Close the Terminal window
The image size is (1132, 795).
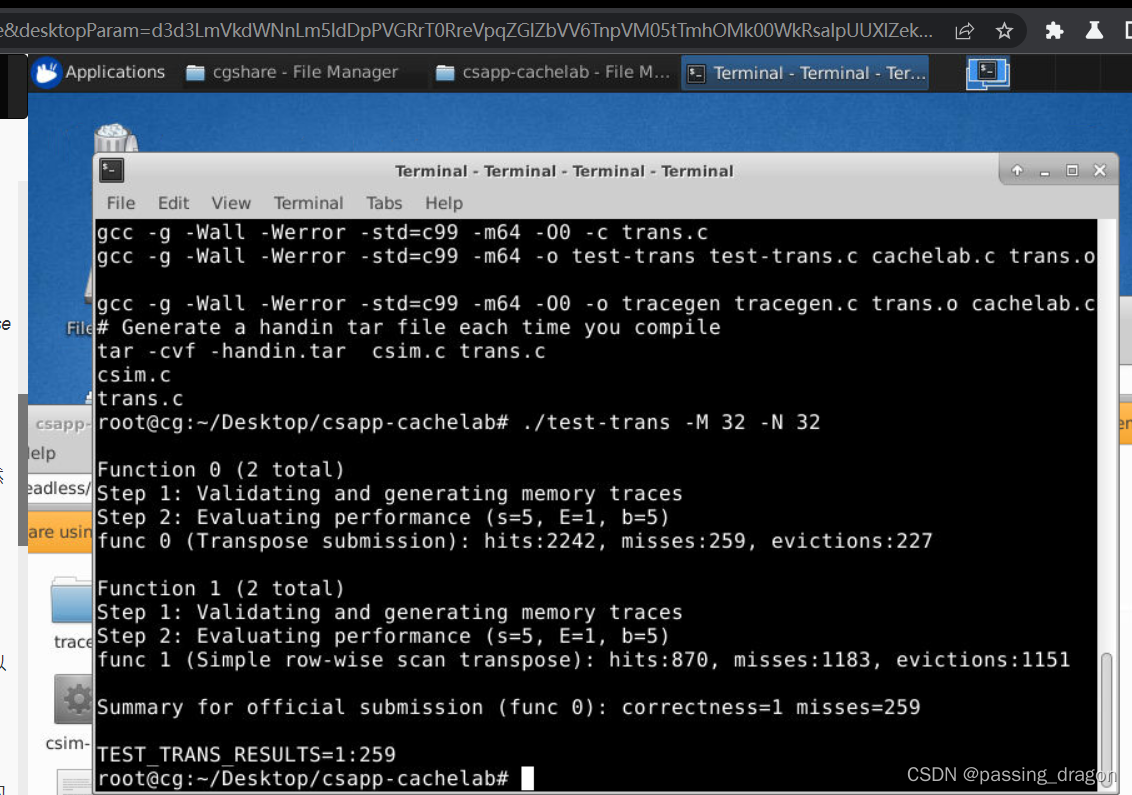pyautogui.click(x=1100, y=170)
